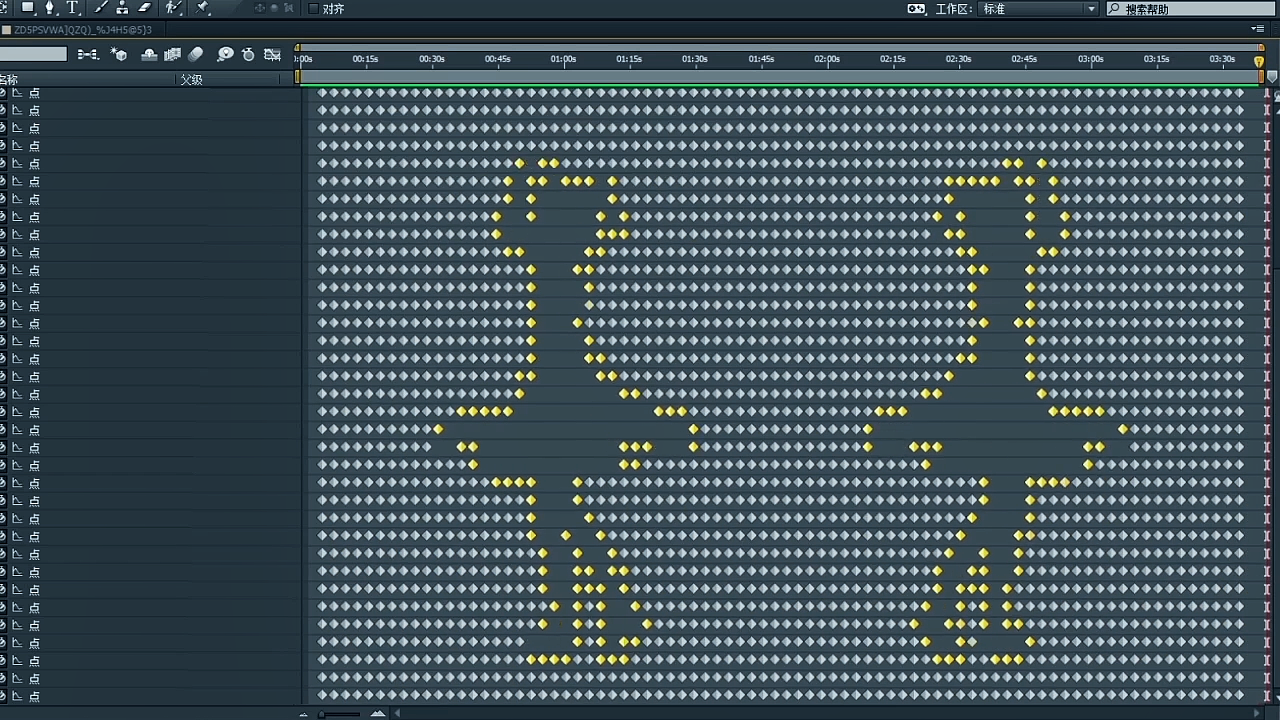Click the composition marker bin
Screen dimensions: 1280x720
(x=1272, y=77)
